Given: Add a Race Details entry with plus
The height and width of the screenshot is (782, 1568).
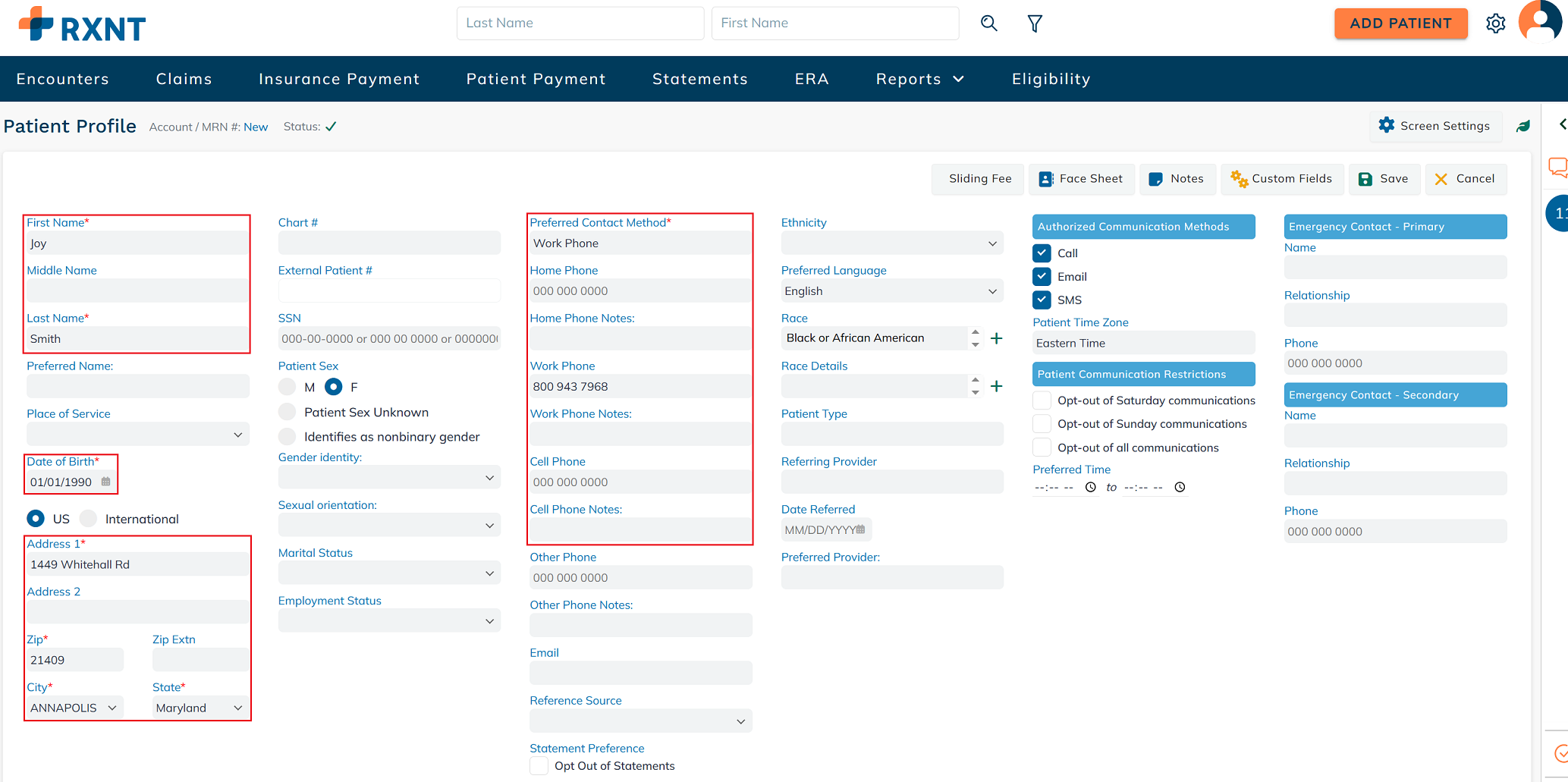Looking at the screenshot, I should [x=997, y=386].
